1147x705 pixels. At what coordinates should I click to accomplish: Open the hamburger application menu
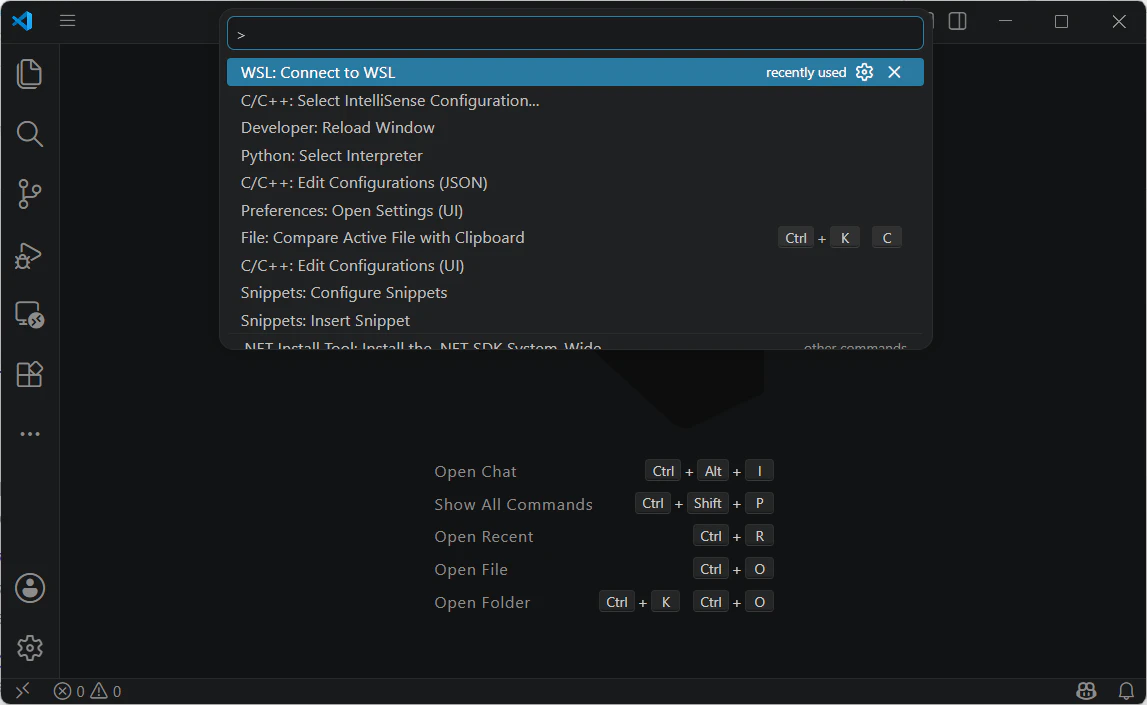(x=67, y=20)
